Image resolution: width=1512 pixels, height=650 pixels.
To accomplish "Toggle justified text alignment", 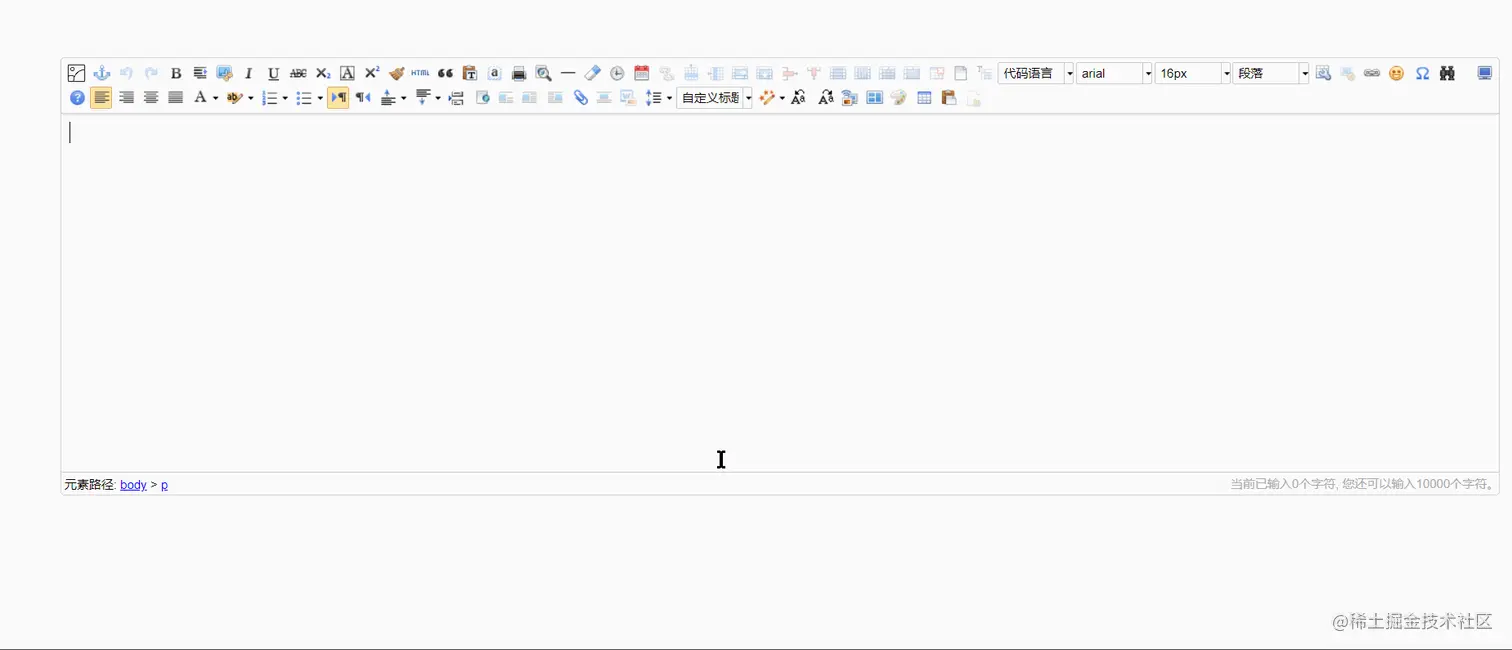I will click(x=175, y=97).
